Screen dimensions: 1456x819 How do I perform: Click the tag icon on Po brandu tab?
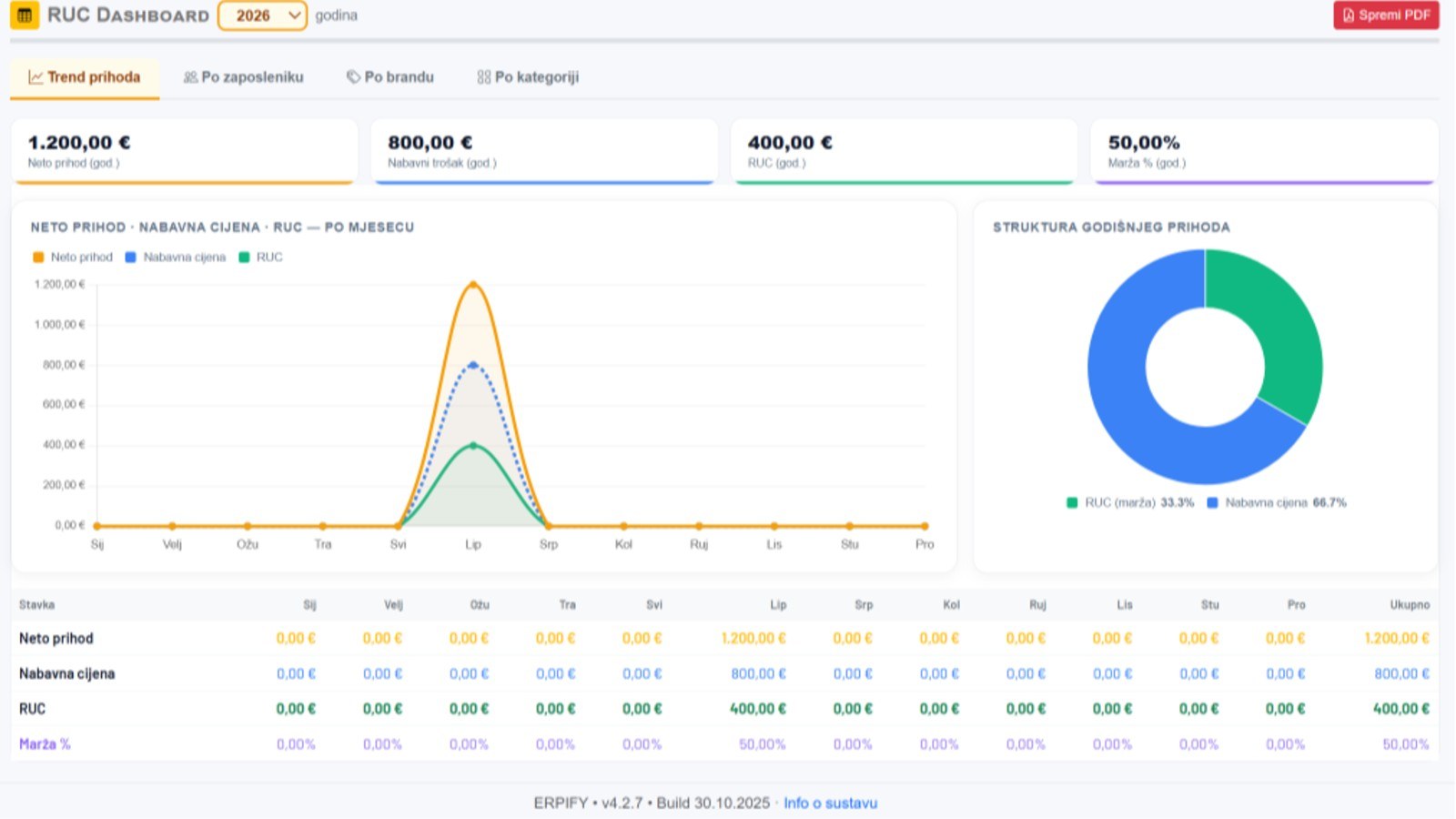353,77
